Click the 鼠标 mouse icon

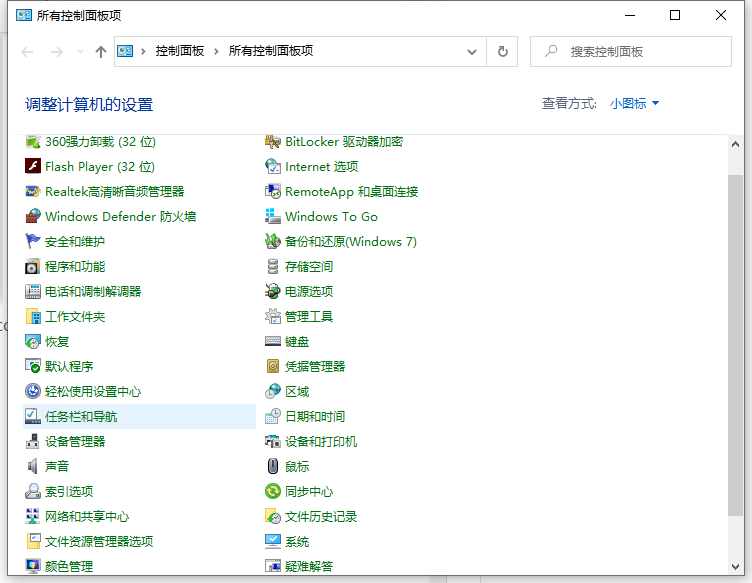tap(273, 467)
